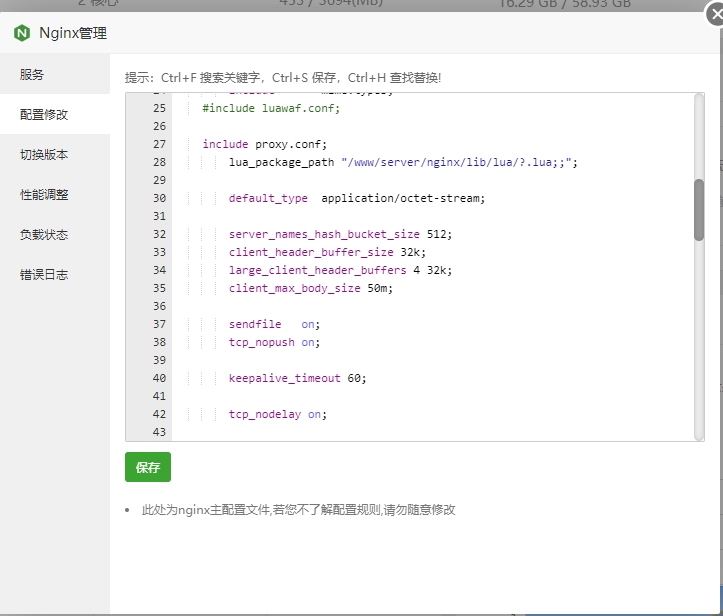Close the Nginx management dialog

coord(715,14)
